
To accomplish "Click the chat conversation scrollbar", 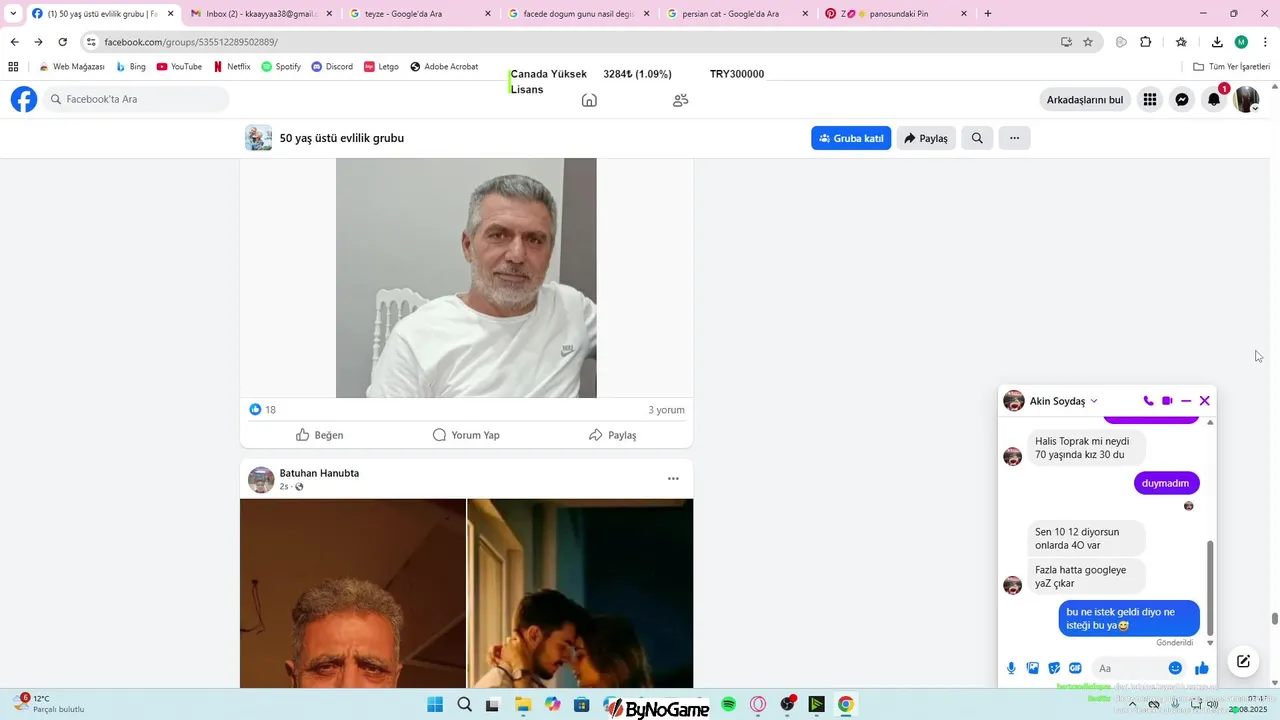I will (x=1210, y=588).
